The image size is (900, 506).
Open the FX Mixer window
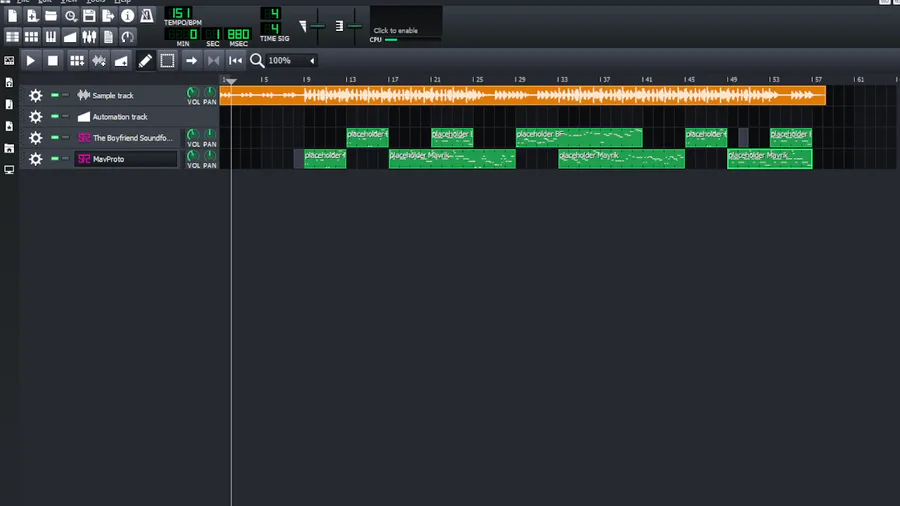(89, 37)
